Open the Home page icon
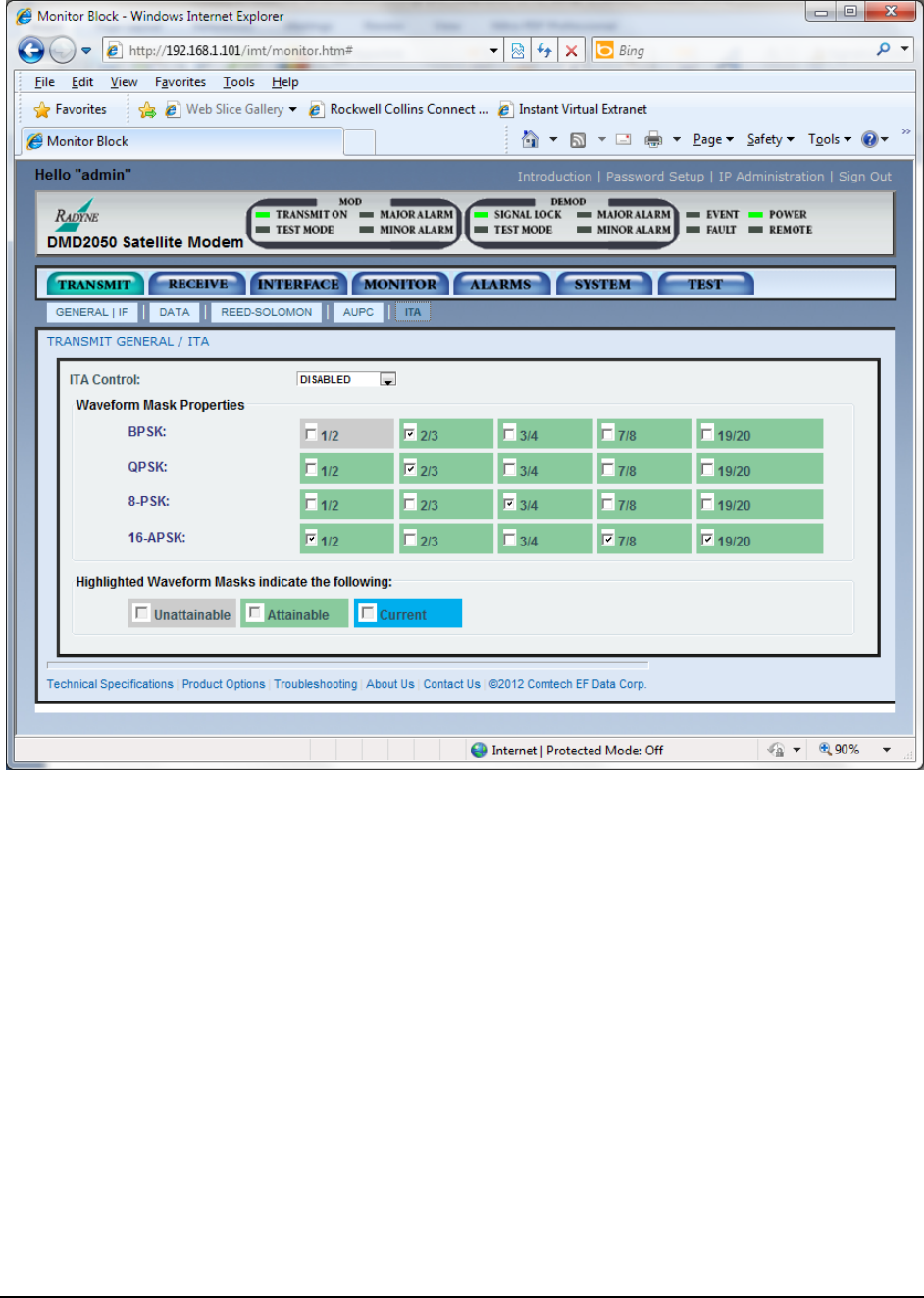This screenshot has width=924, height=1298. click(x=530, y=140)
